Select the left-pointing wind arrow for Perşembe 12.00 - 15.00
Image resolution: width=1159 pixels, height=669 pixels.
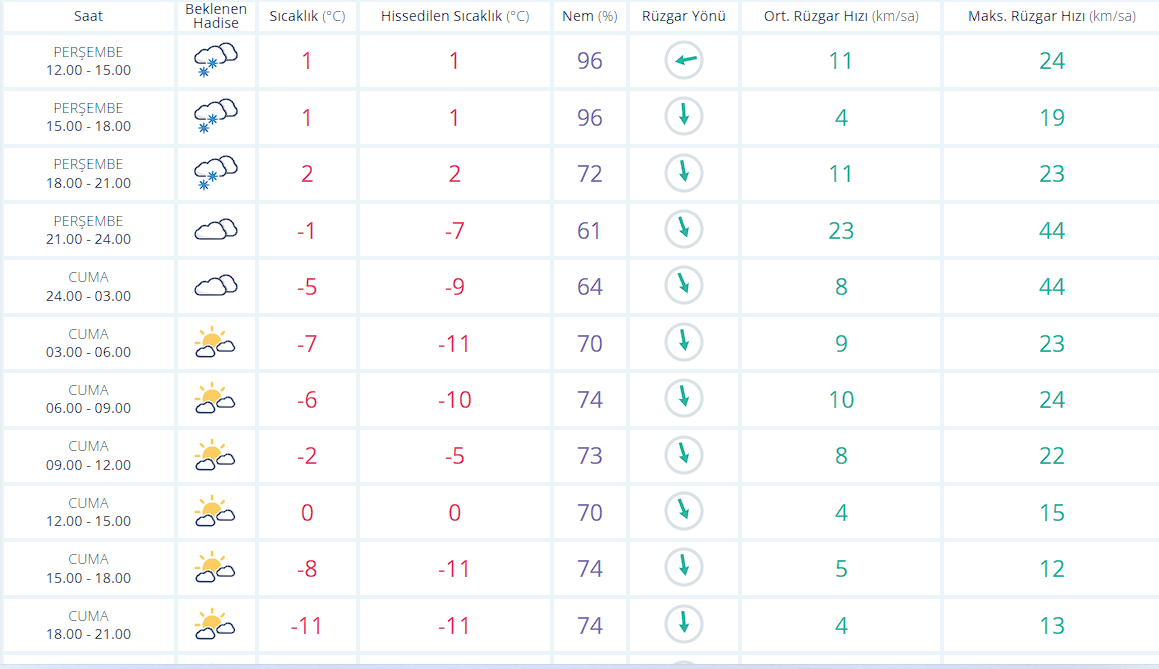(x=684, y=61)
